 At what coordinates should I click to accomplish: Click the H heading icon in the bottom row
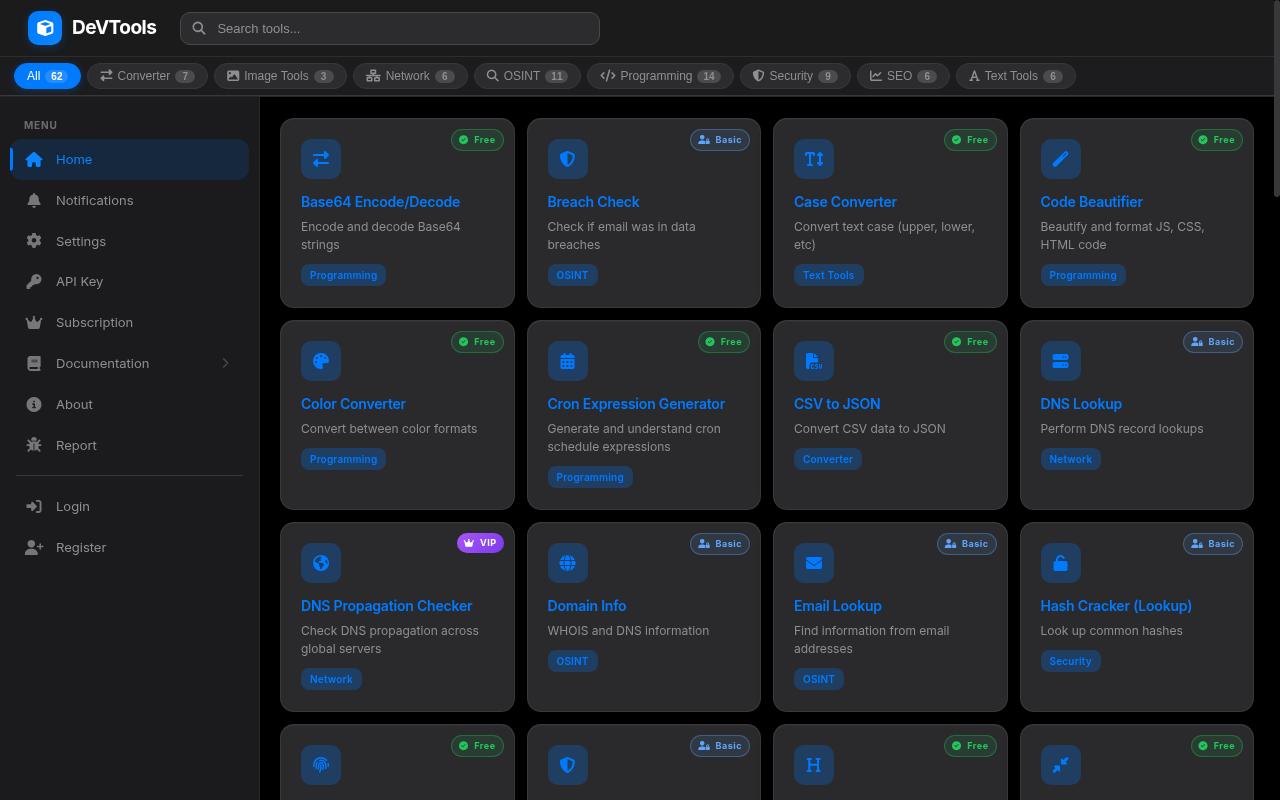[814, 765]
